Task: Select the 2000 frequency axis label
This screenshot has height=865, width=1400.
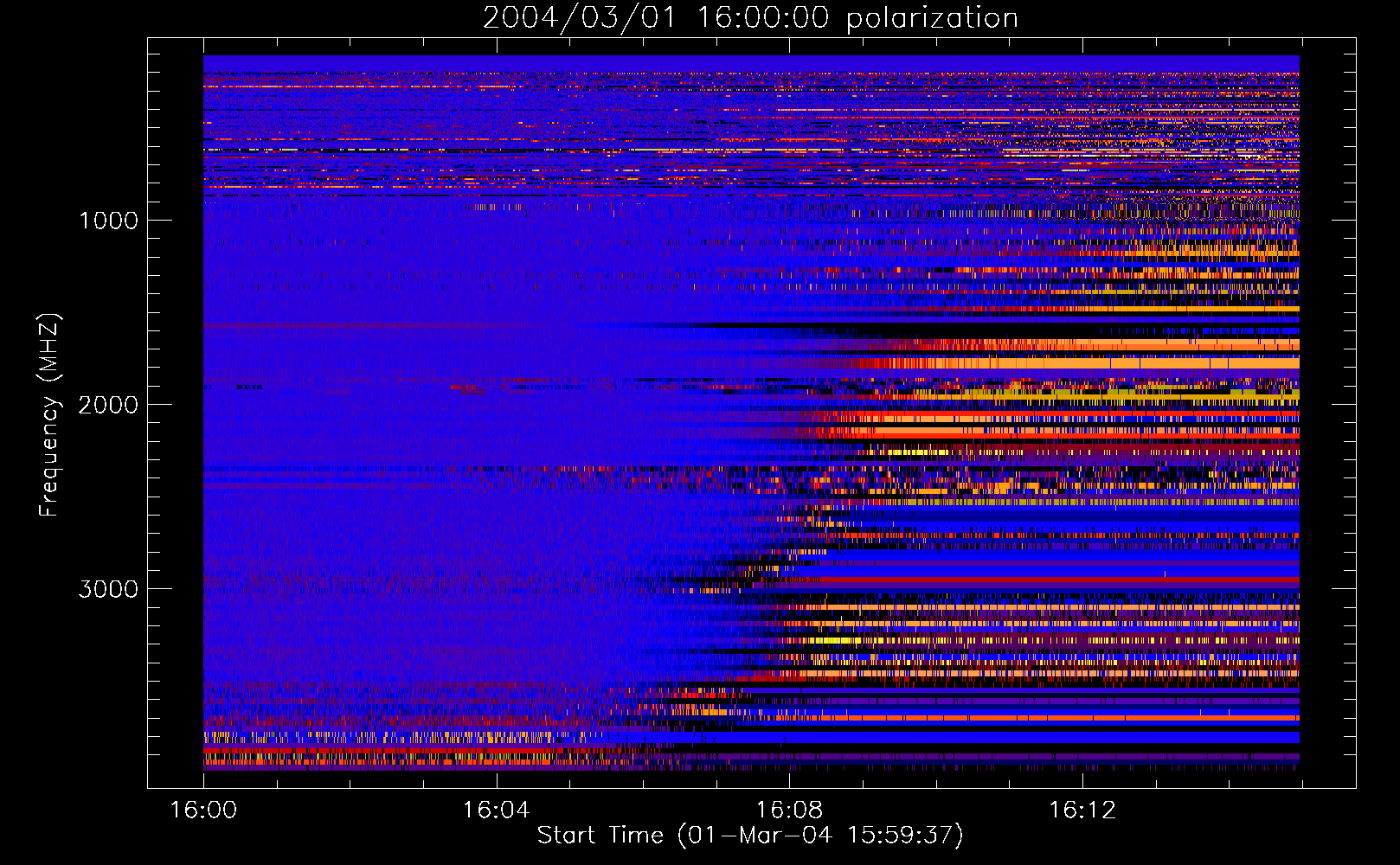Action: pyautogui.click(x=108, y=405)
